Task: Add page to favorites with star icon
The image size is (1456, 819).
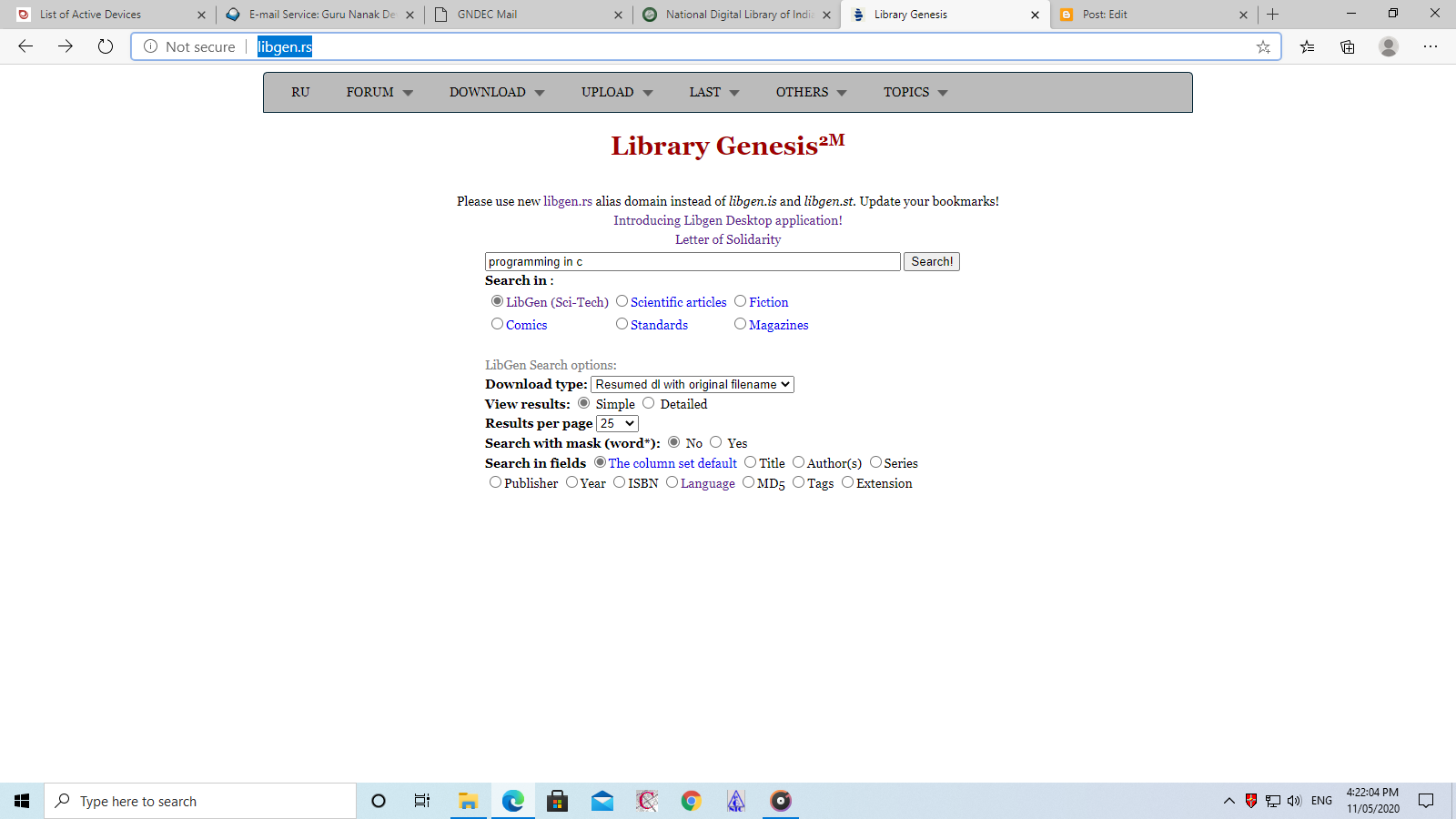Action: [x=1263, y=46]
